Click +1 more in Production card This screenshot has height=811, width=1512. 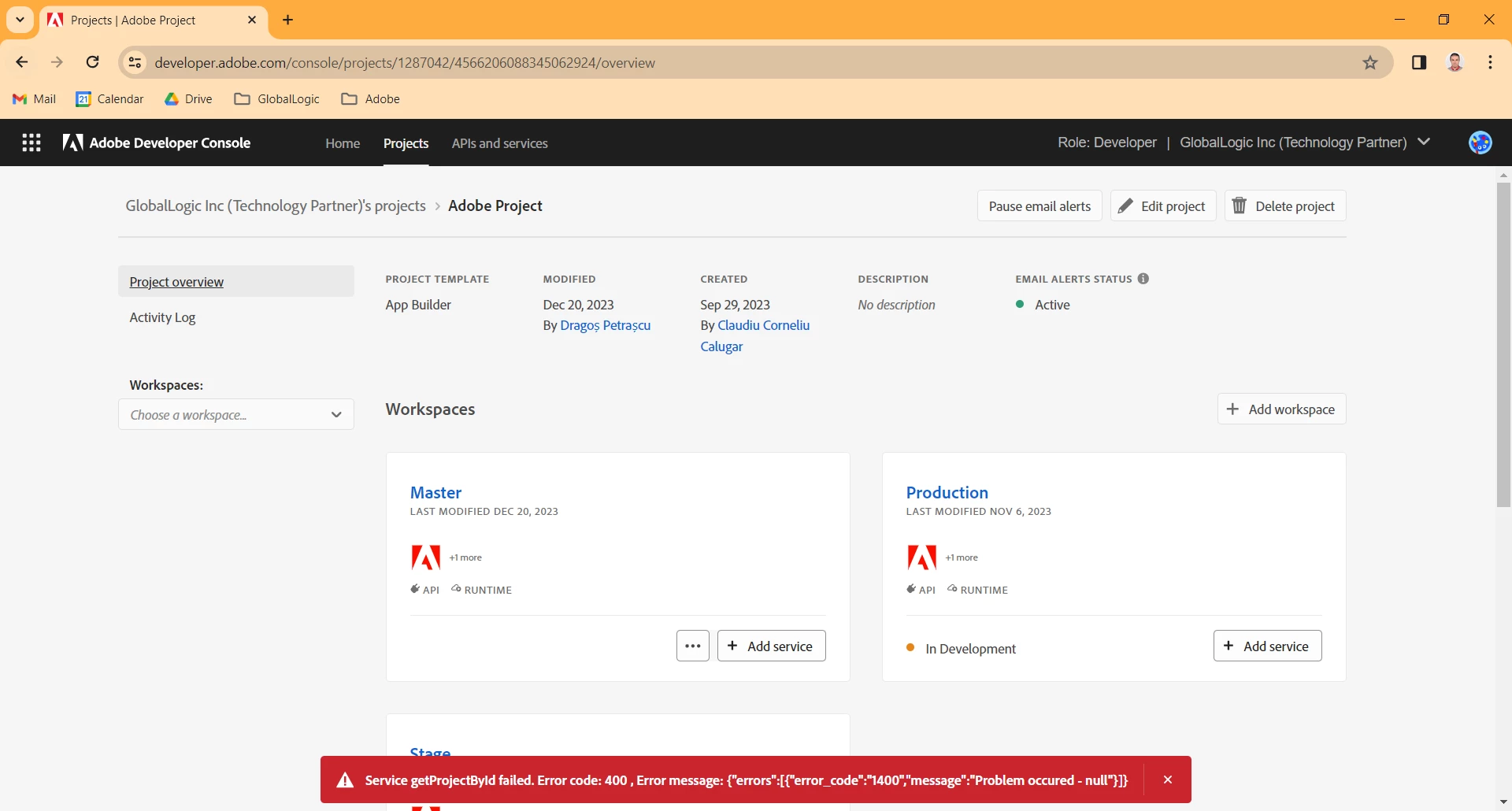(x=962, y=557)
